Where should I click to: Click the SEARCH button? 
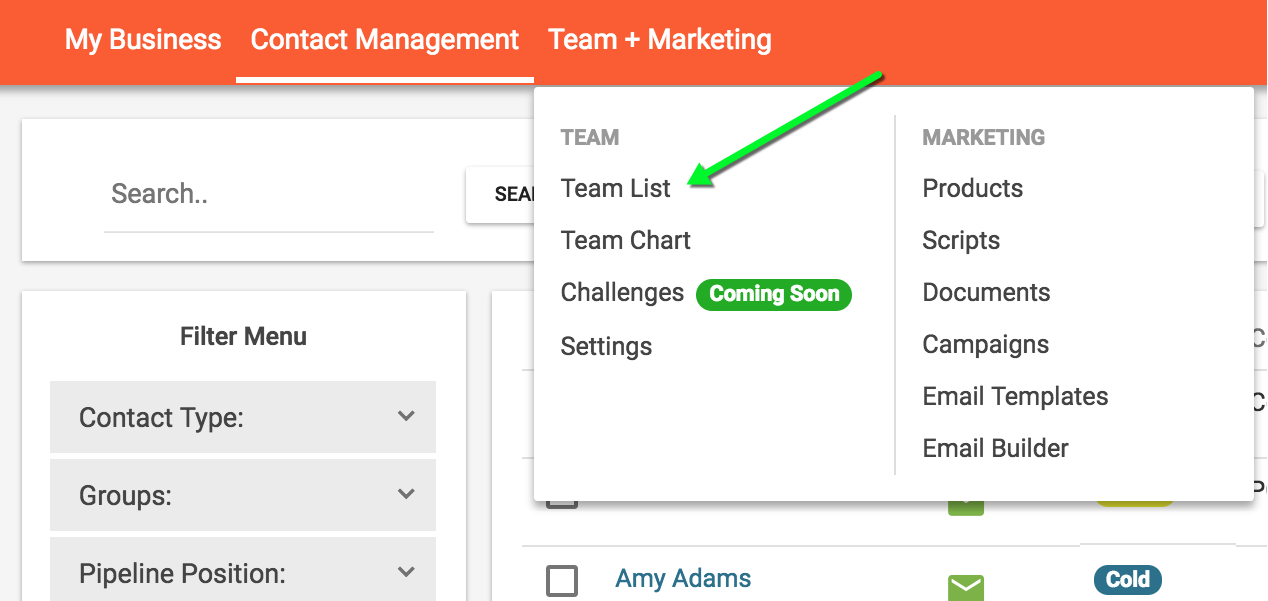[512, 194]
